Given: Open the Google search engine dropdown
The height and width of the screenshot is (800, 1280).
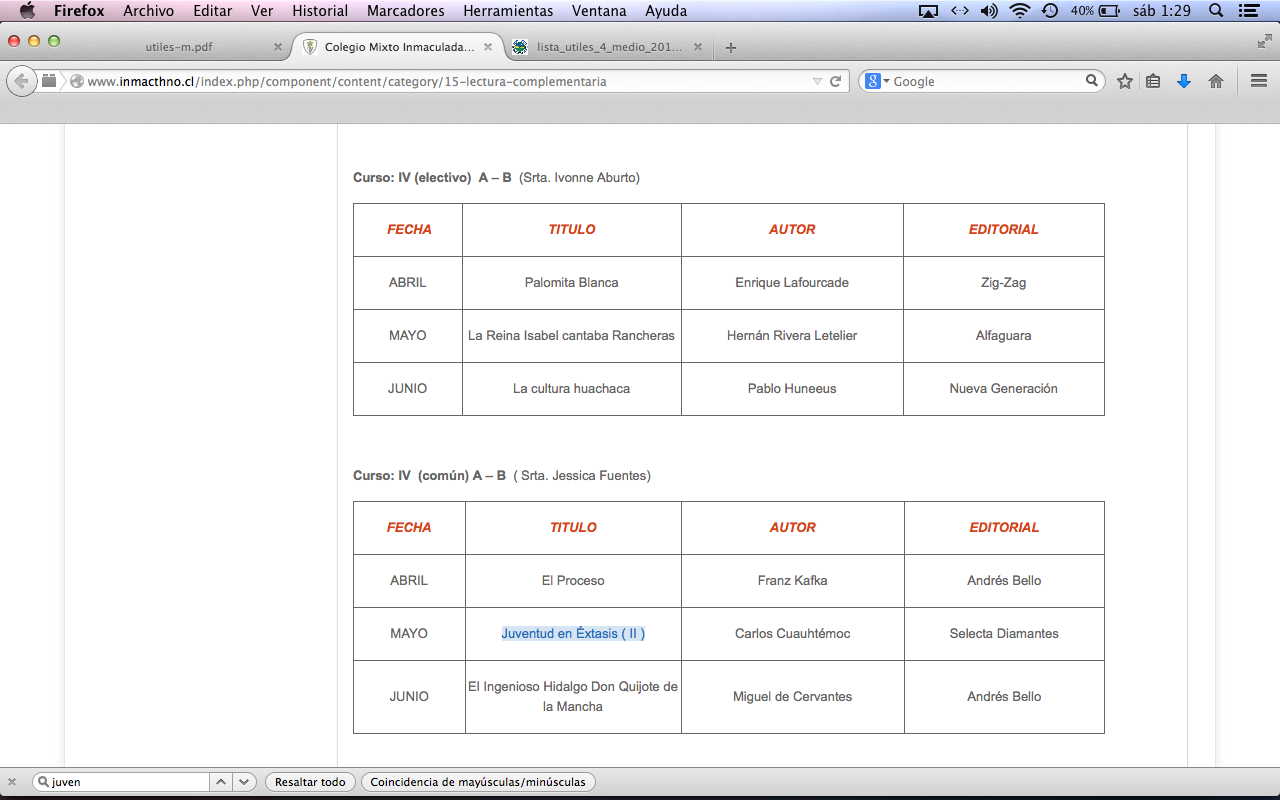Looking at the screenshot, I should pyautogui.click(x=877, y=81).
